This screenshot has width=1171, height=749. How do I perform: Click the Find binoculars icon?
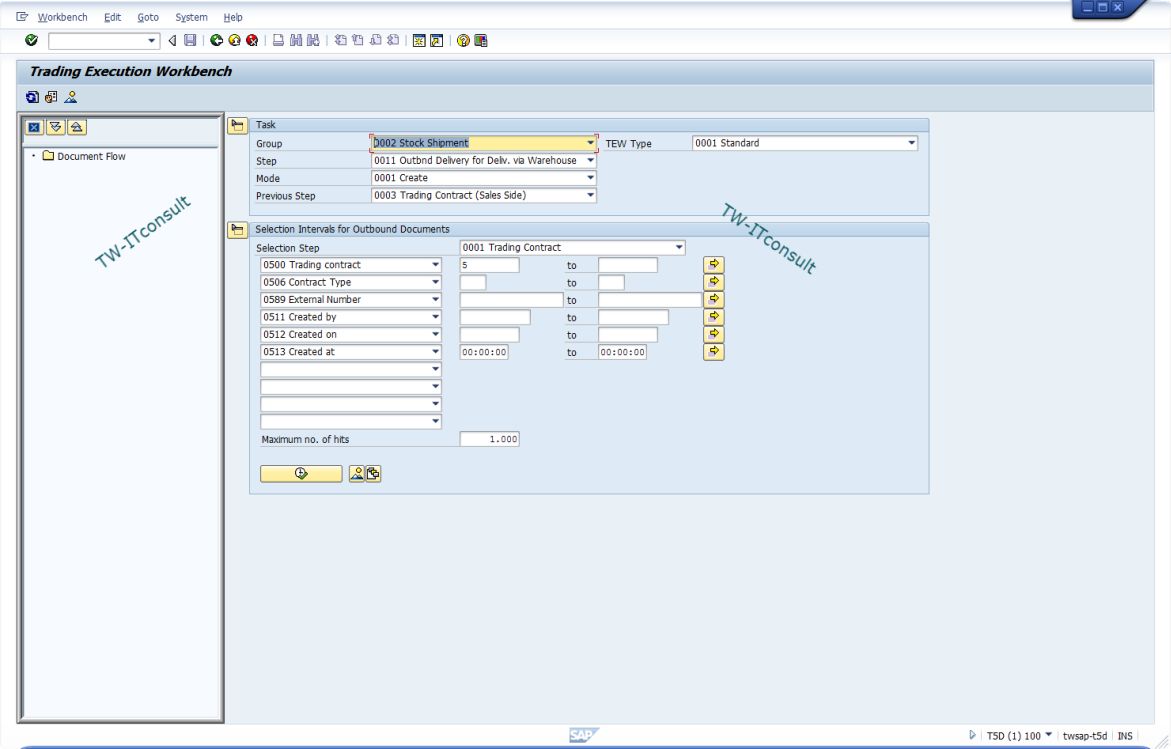294,39
